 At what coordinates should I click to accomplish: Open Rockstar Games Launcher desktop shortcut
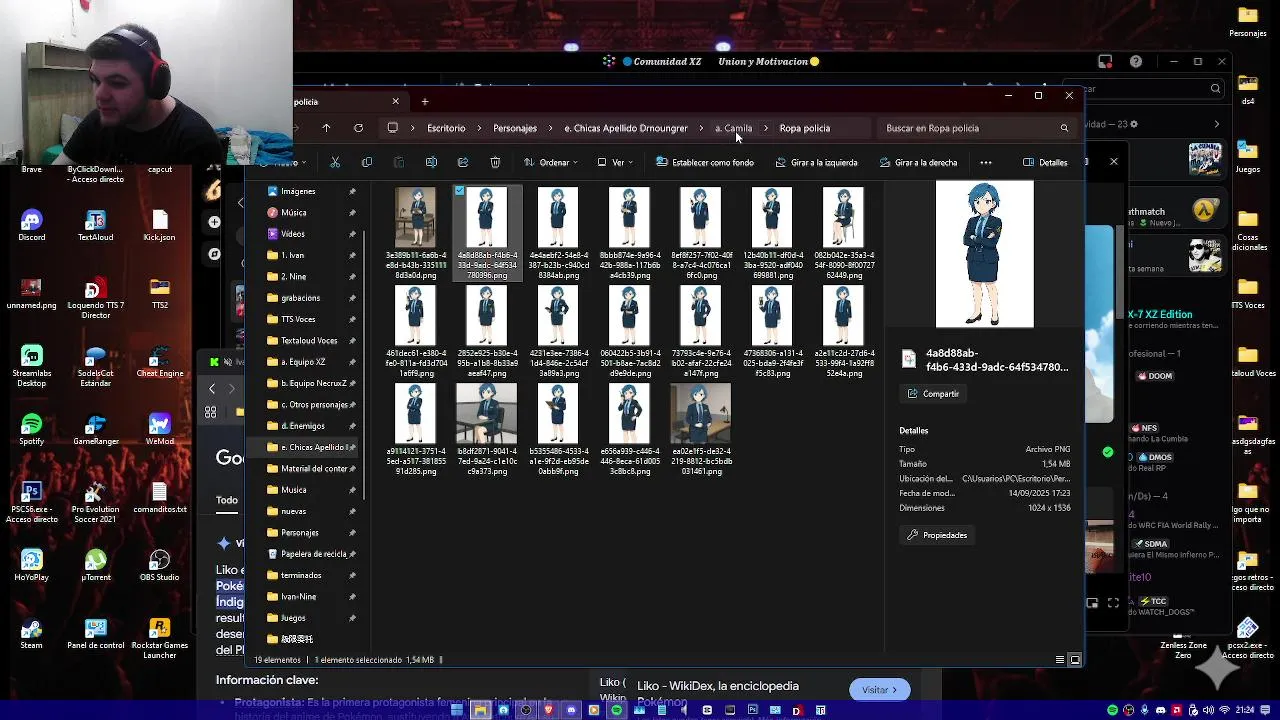pos(159,638)
